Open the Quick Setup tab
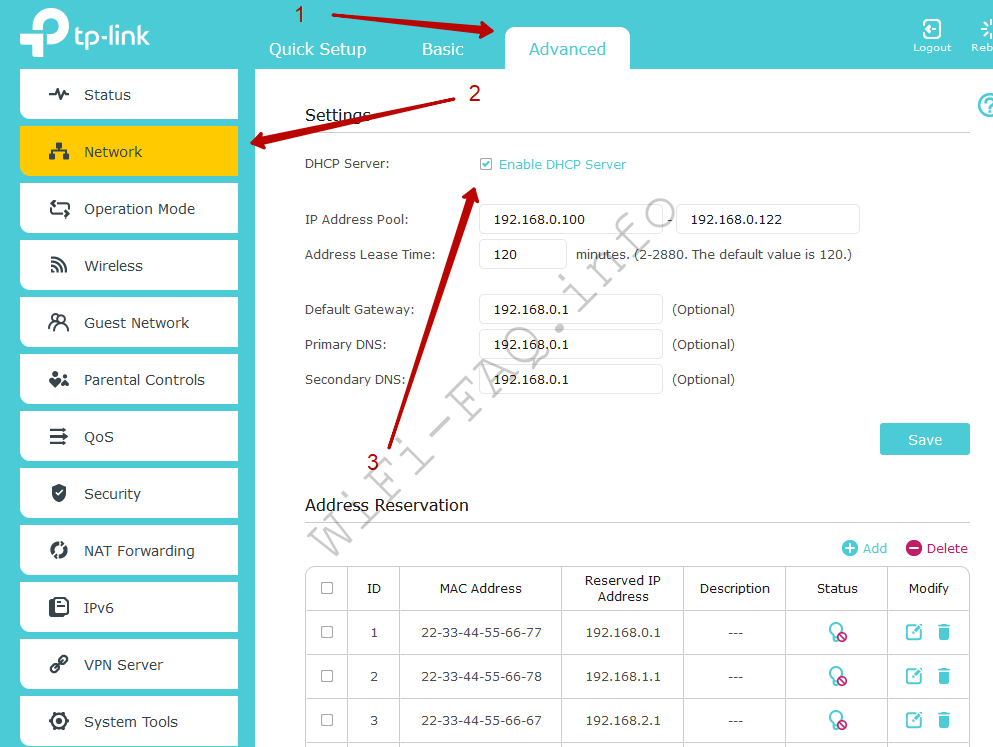The height and width of the screenshot is (747, 993). coord(317,49)
